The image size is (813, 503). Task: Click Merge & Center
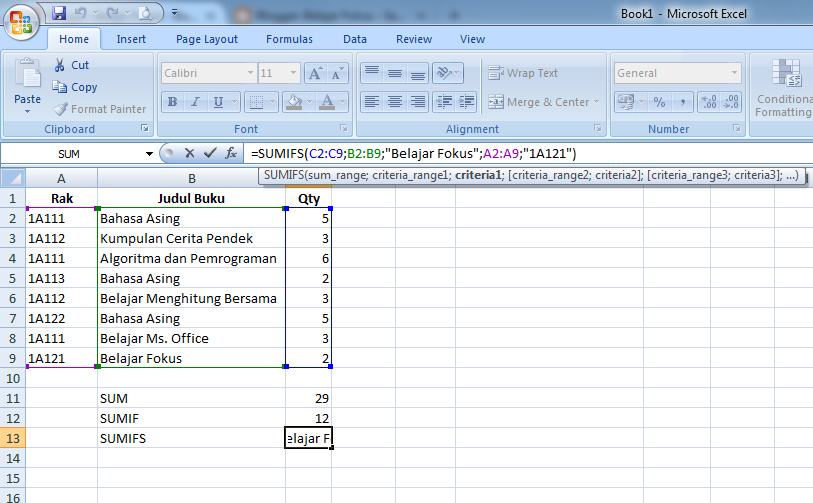pyautogui.click(x=539, y=102)
